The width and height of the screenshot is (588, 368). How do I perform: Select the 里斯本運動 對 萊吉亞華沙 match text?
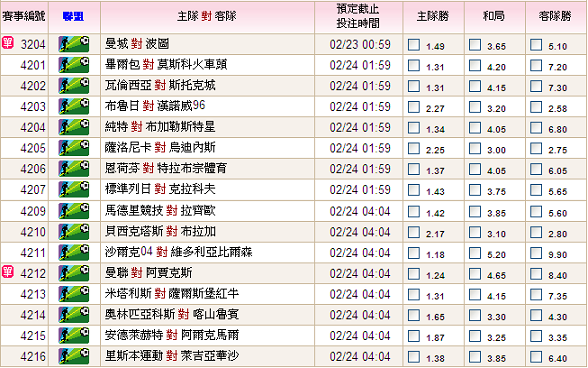click(172, 356)
